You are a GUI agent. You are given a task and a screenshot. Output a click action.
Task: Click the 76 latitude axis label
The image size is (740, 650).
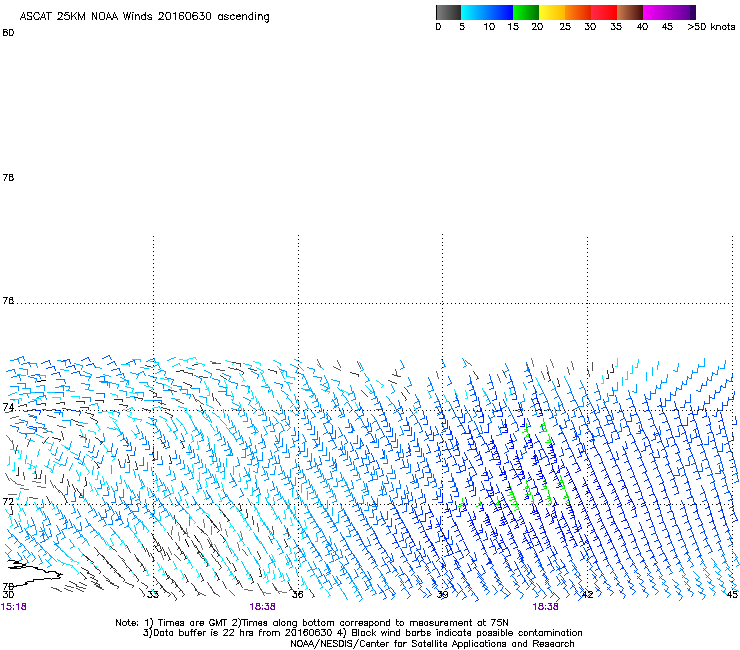[x=8, y=301]
